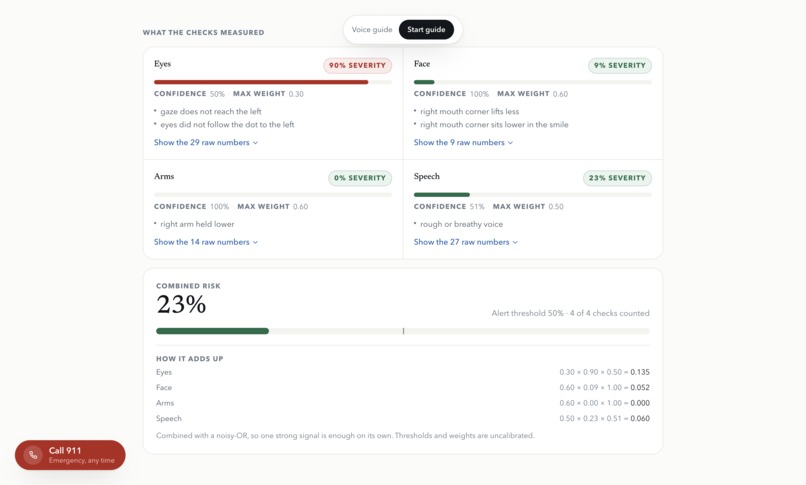The image size is (806, 485).
Task: Click Eyes row in How it adds up
Action: pos(402,372)
